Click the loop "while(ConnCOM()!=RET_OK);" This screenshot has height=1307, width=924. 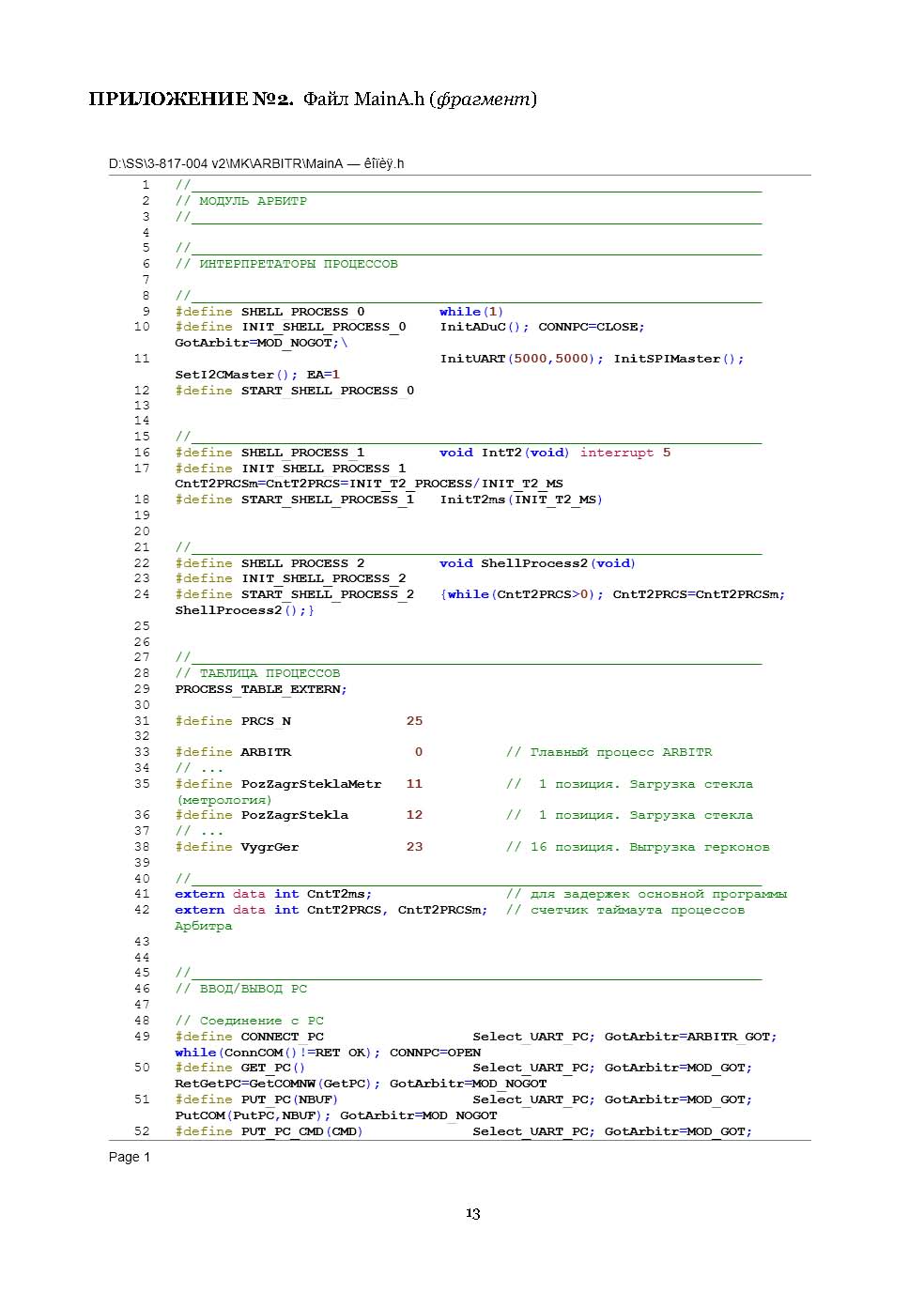click(278, 1053)
